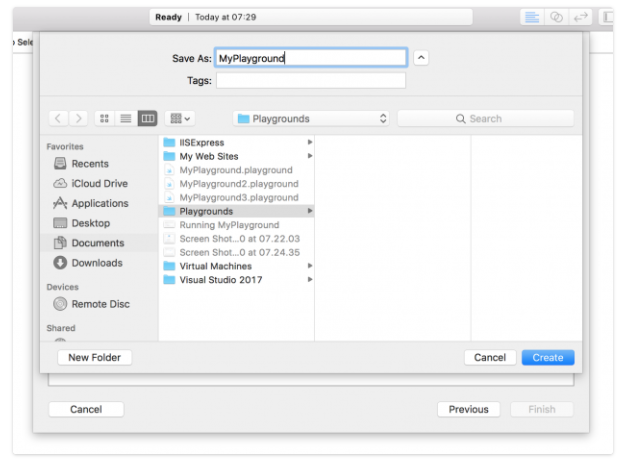Show the version editor in Xcode toolbar

point(581,17)
